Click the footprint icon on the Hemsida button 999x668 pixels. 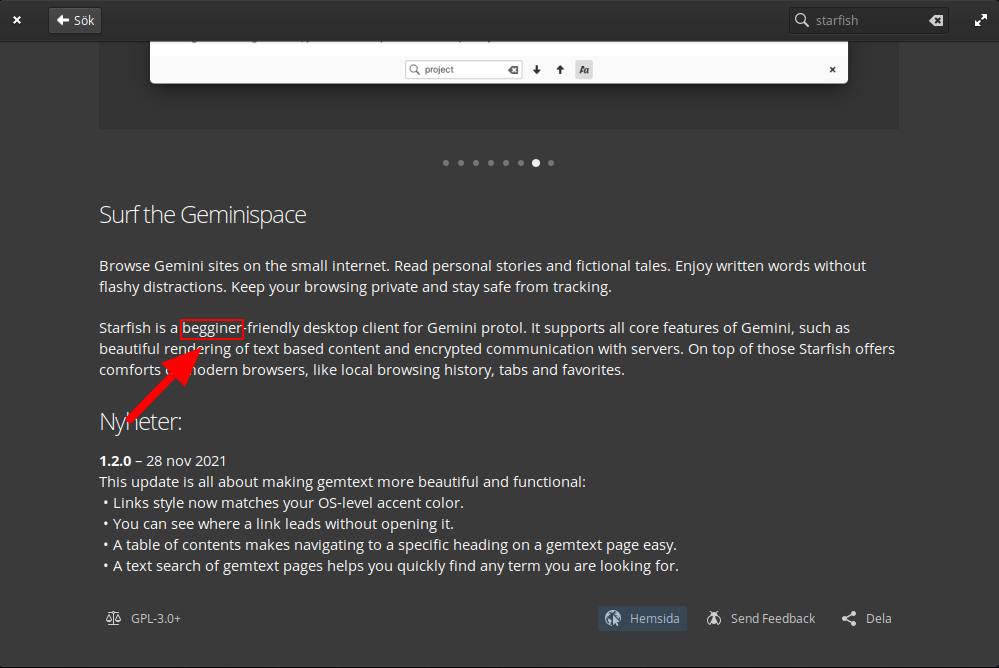tap(612, 618)
